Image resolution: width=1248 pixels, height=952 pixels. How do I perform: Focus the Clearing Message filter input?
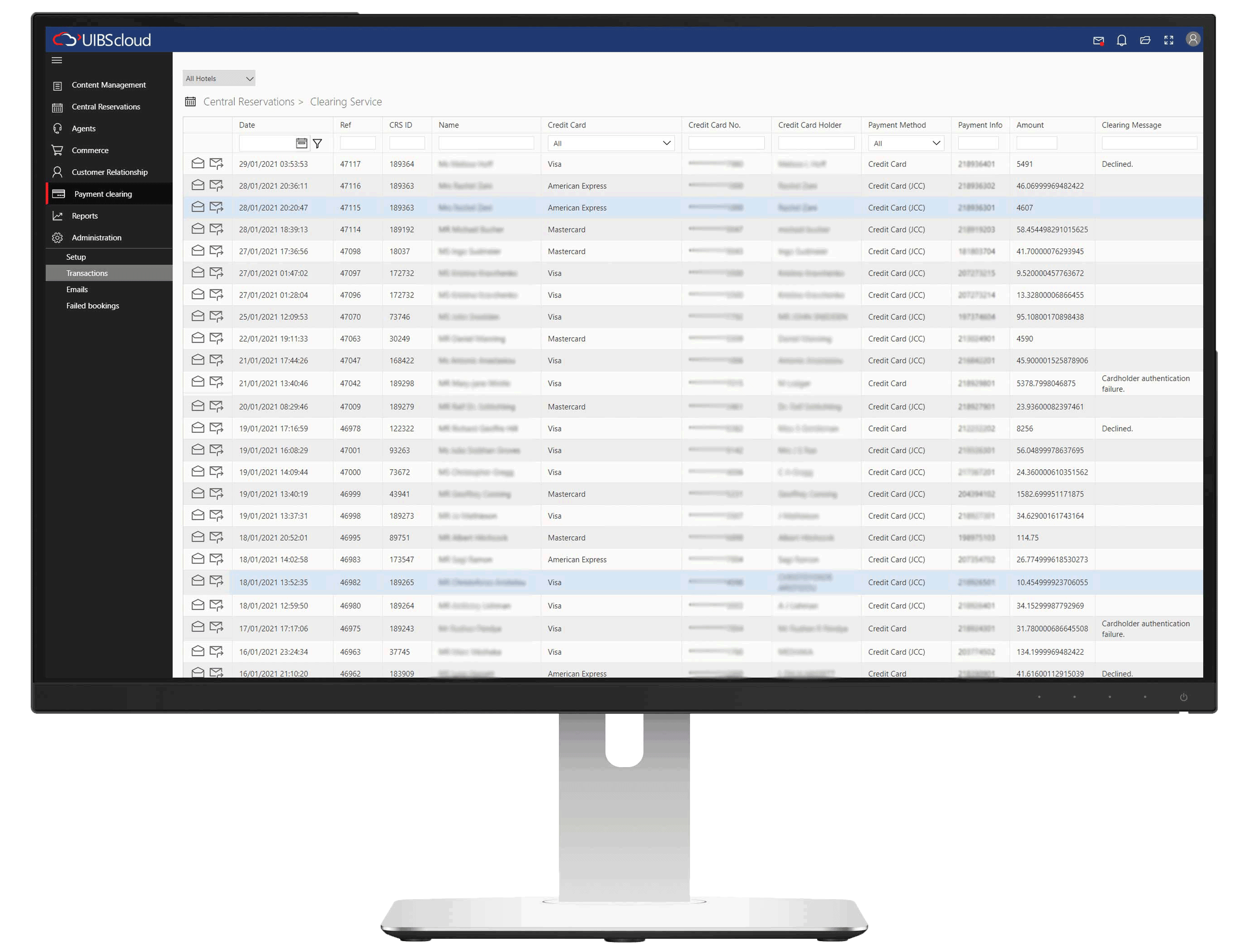click(1149, 143)
